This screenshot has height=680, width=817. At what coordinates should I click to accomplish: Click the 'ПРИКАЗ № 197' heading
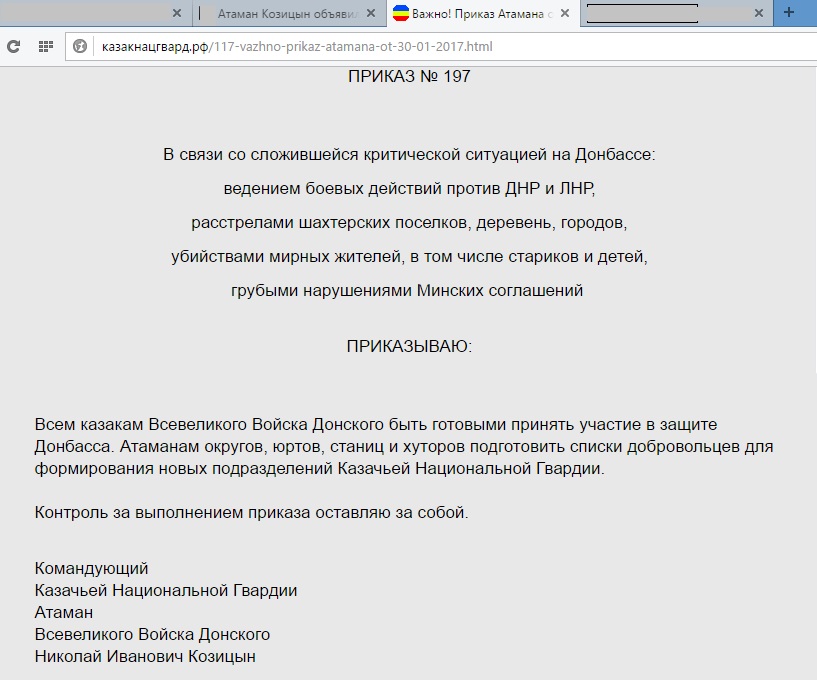tap(408, 77)
